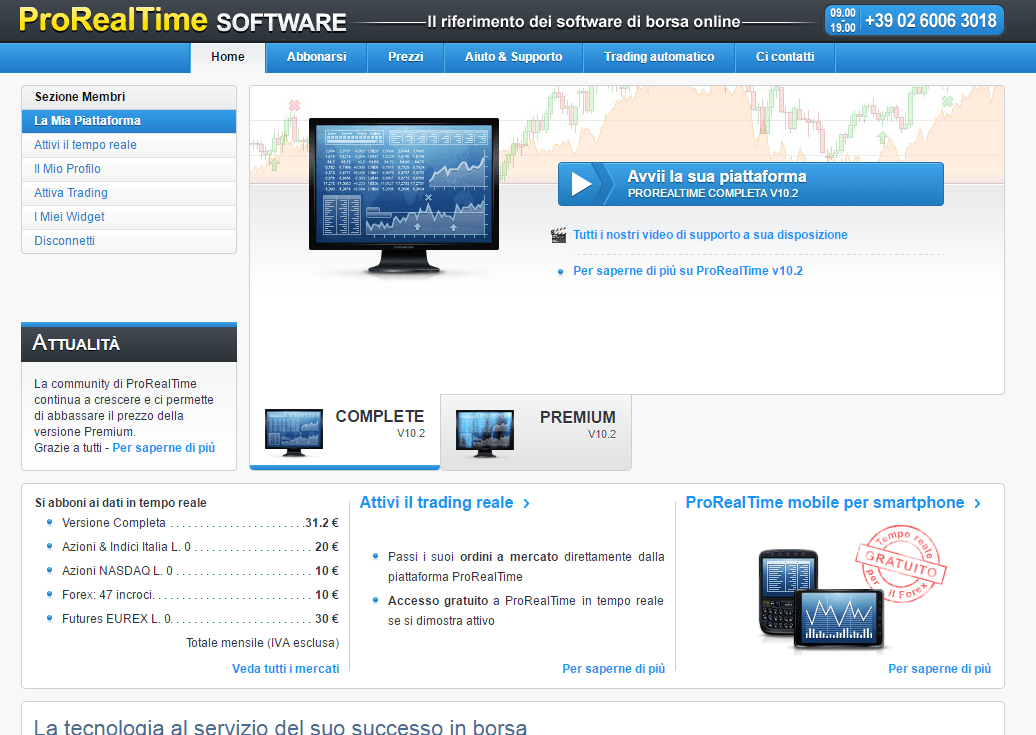The height and width of the screenshot is (735, 1036).
Task: Click Per saperne di più under mobile section
Action: (940, 668)
